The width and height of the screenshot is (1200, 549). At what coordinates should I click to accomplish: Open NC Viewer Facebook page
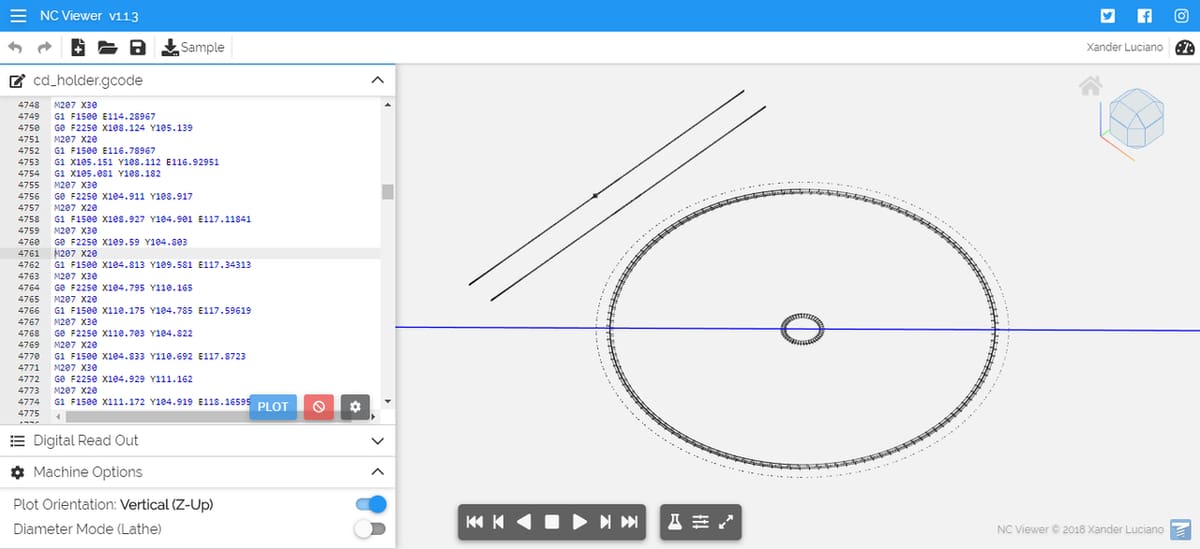[x=1145, y=15]
